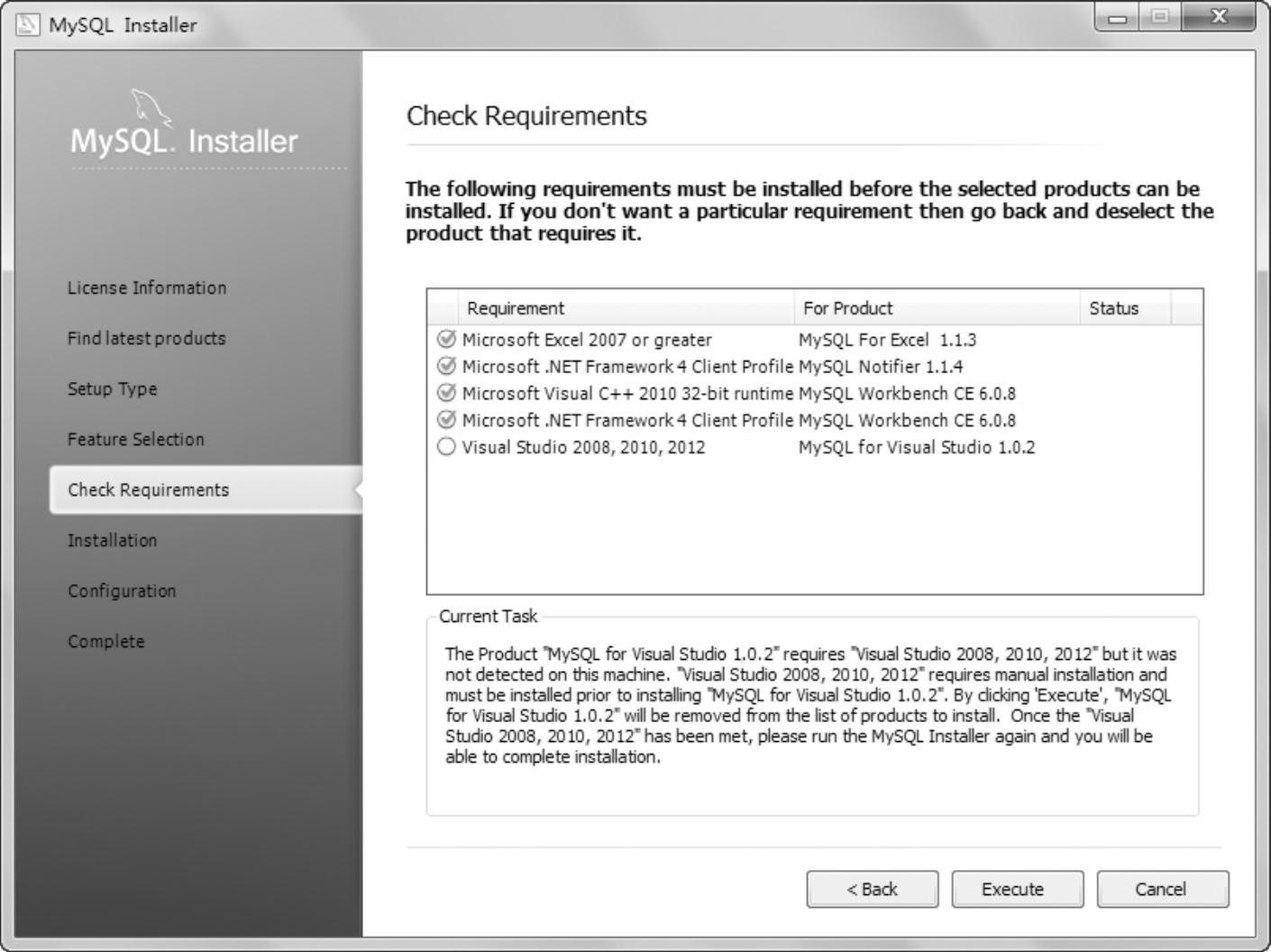1271x952 pixels.
Task: Go back with the < Back button
Action: point(872,889)
